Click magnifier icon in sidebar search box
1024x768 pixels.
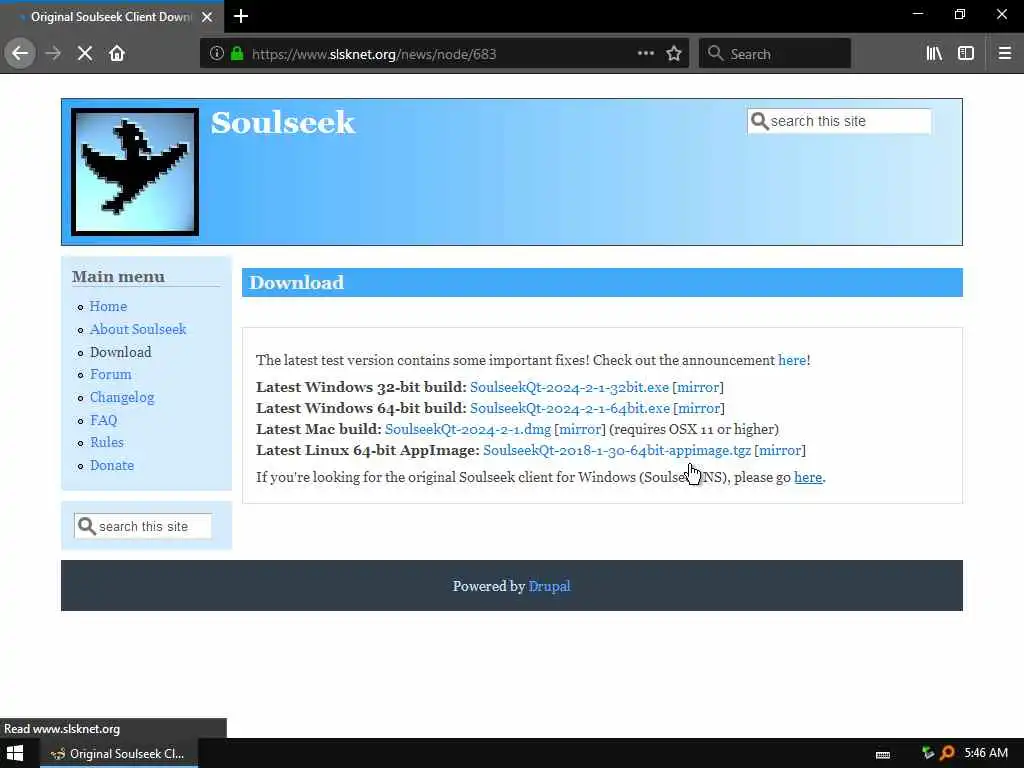pyautogui.click(x=86, y=526)
